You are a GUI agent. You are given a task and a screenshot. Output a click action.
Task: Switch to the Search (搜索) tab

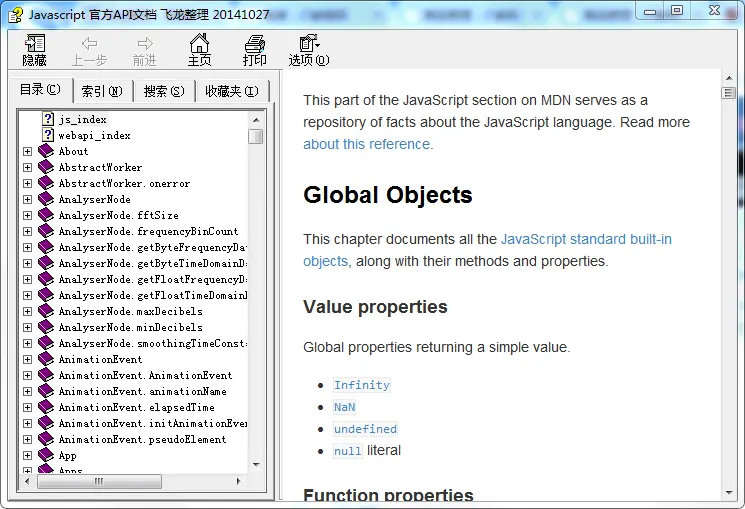[x=164, y=91]
